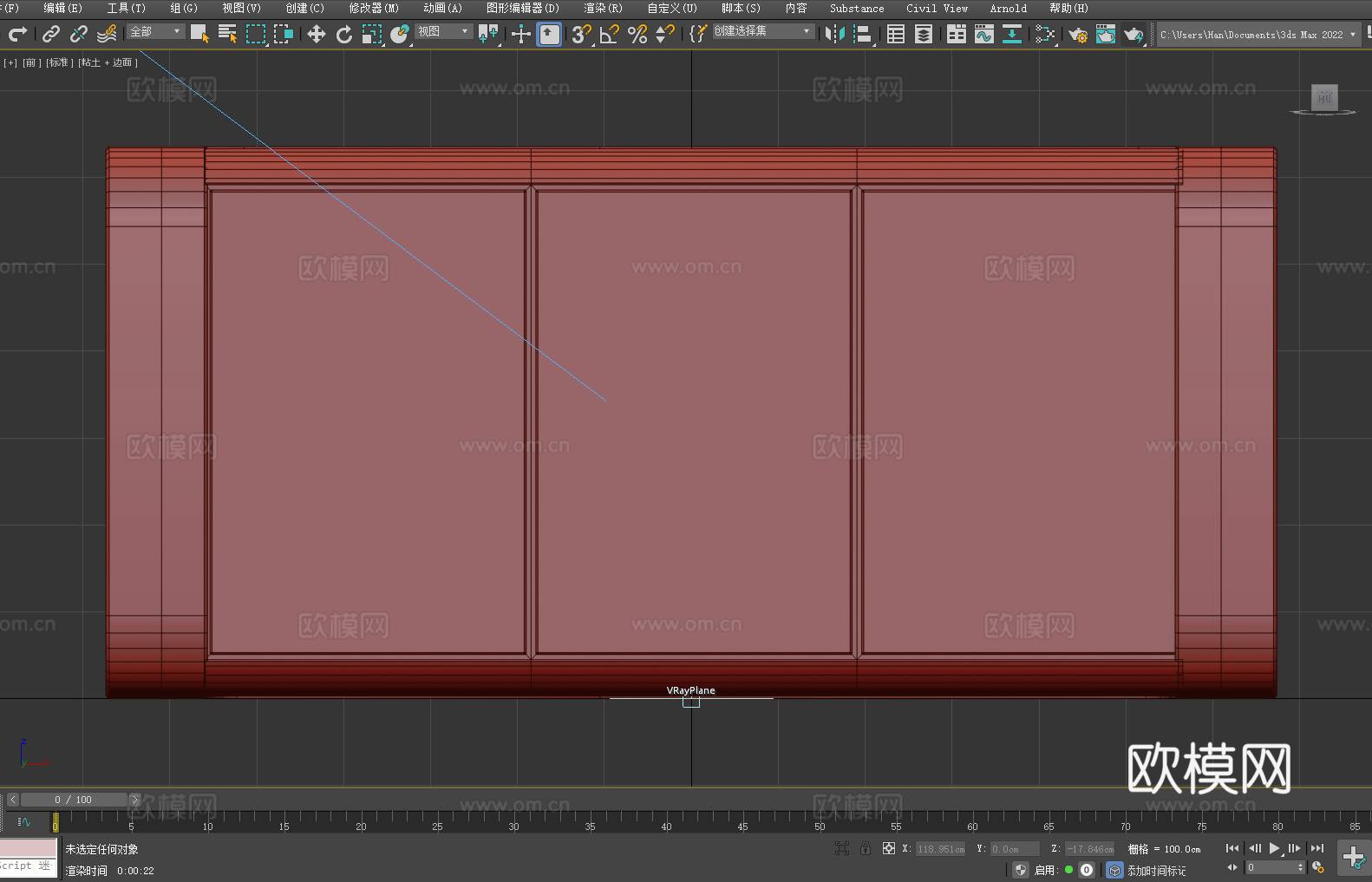Viewport: 1372px width, 882px height.
Task: Open Mini Curve Editor icon
Action: click(x=24, y=821)
